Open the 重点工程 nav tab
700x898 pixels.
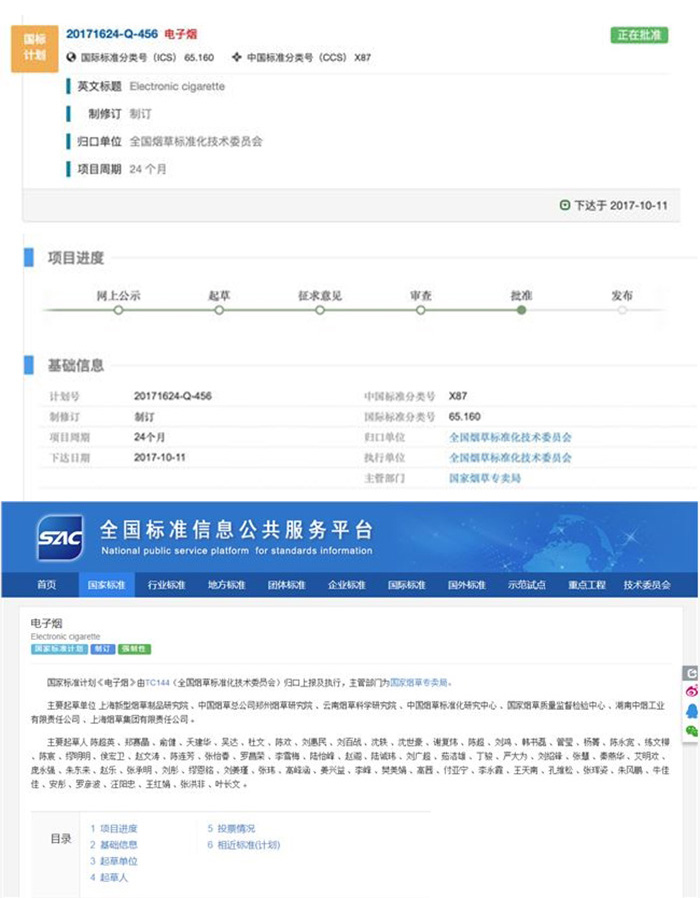587,585
